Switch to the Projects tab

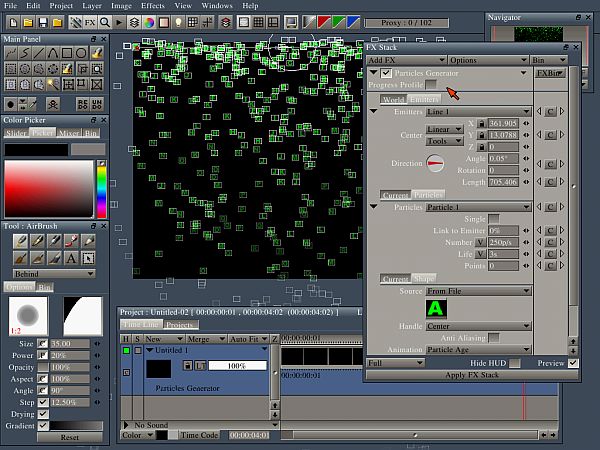(x=179, y=324)
